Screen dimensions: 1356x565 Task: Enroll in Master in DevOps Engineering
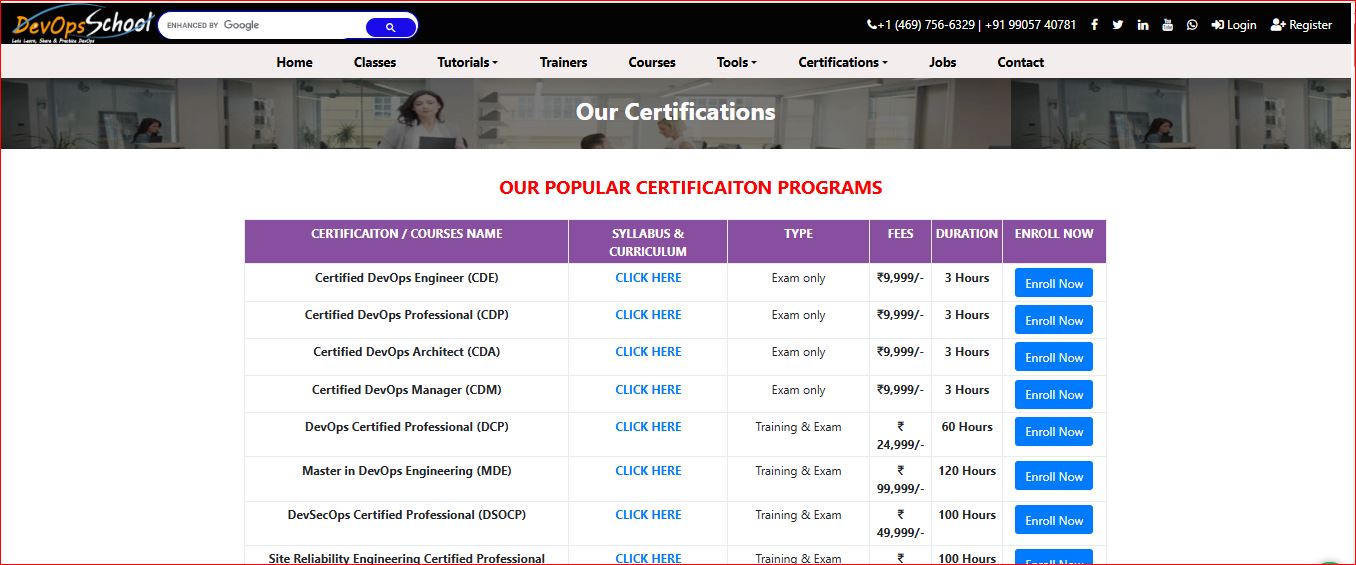(x=1053, y=476)
